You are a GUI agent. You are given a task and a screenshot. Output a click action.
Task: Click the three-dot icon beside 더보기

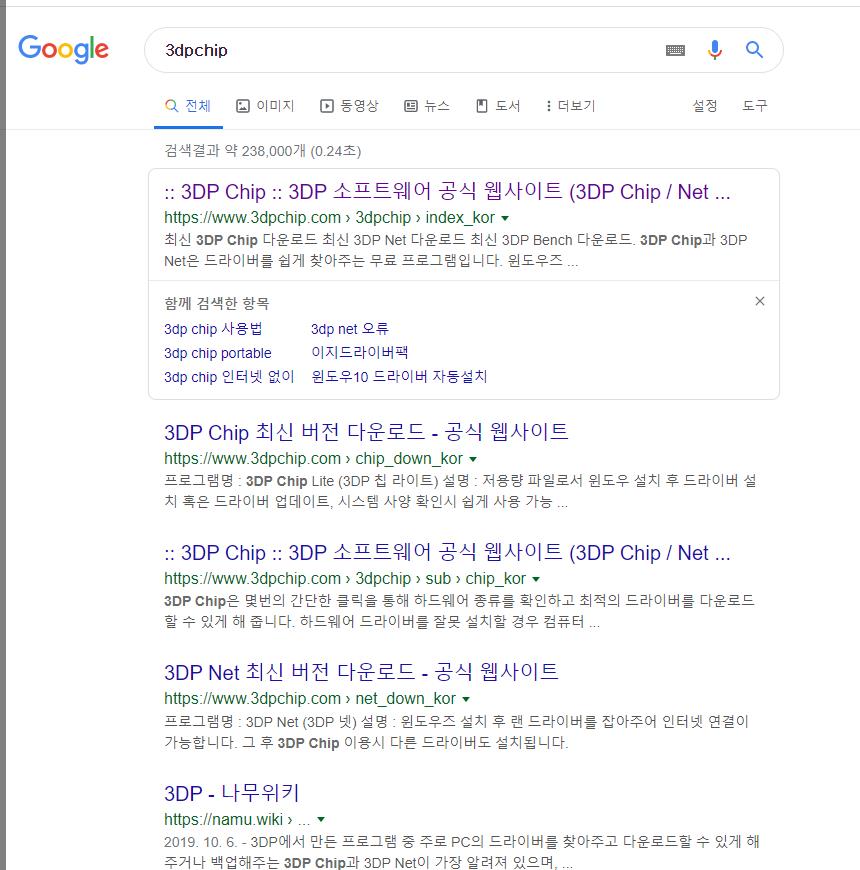tap(548, 106)
